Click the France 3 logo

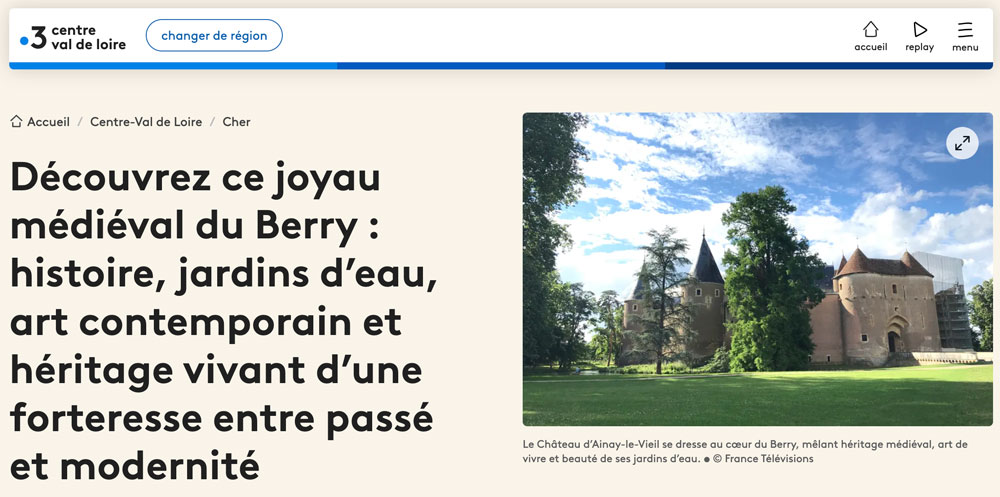pos(35,37)
